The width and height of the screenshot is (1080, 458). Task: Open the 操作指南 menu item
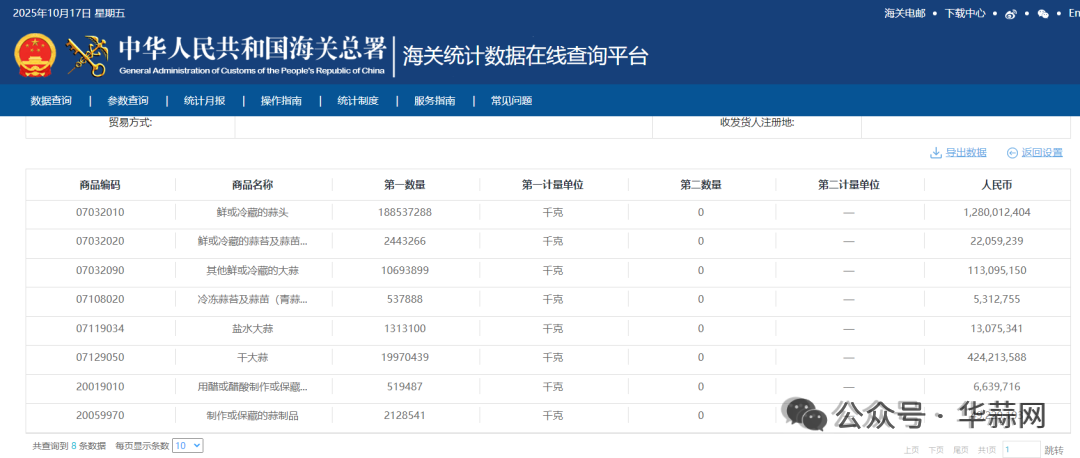281,101
